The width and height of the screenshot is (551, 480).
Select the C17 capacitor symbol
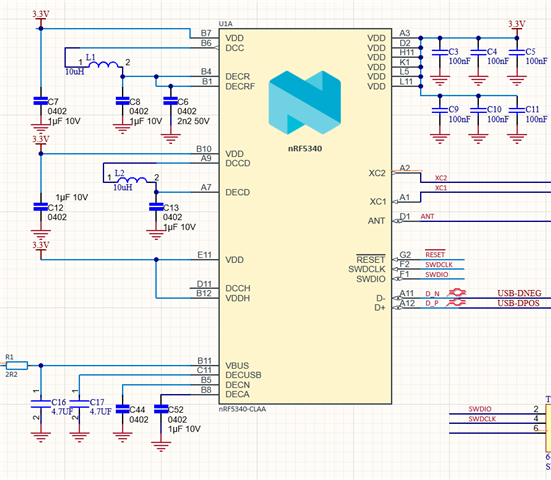tap(79, 404)
